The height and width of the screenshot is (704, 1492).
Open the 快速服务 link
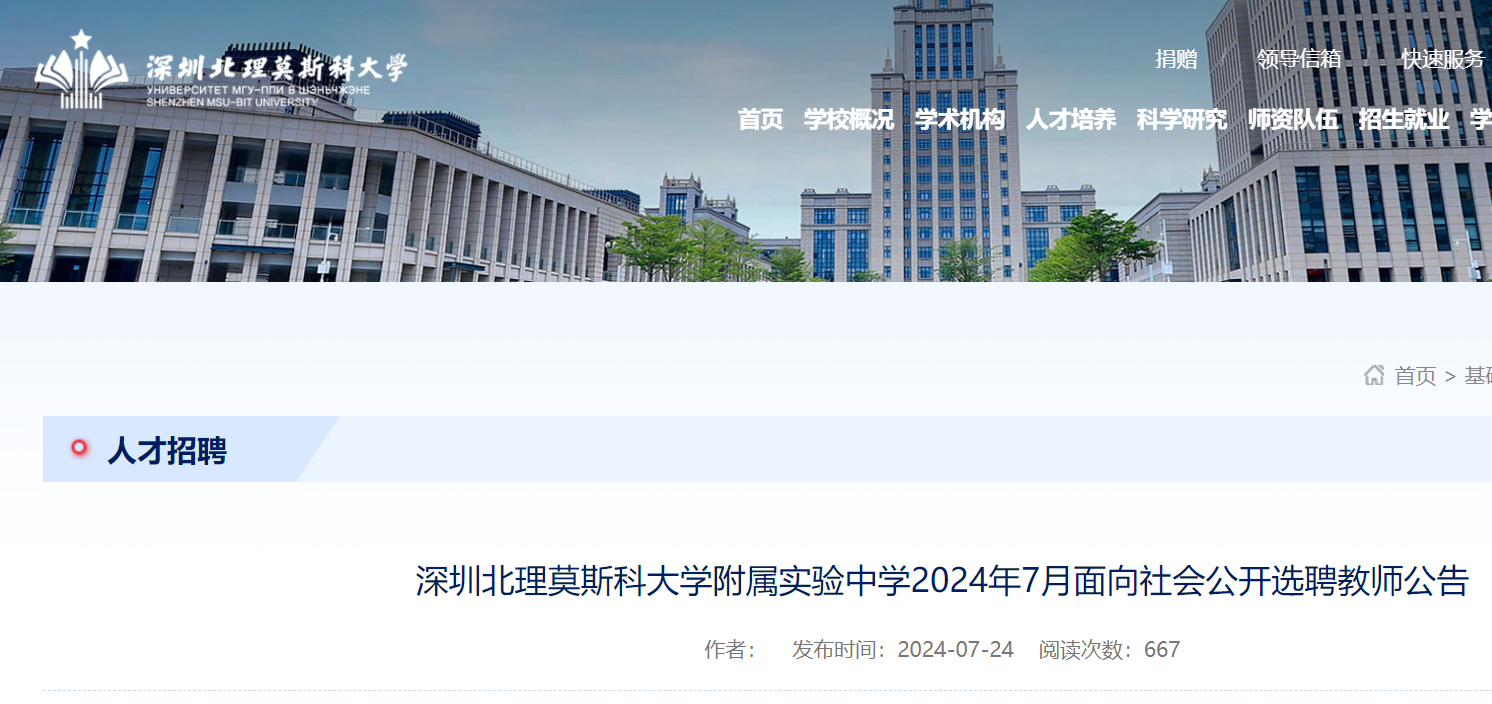click(1443, 59)
